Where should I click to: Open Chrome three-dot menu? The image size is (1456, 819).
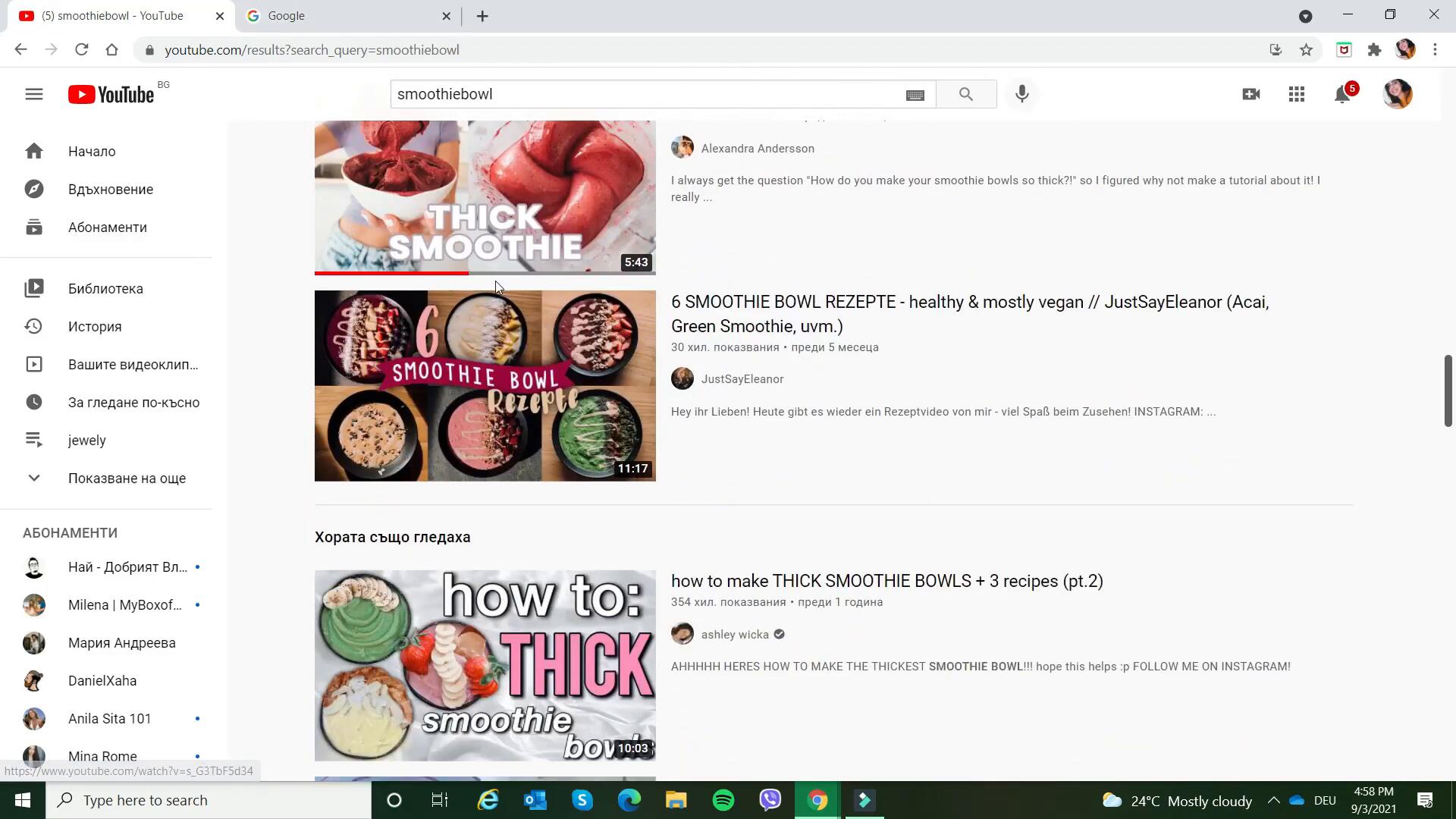pyautogui.click(x=1435, y=50)
